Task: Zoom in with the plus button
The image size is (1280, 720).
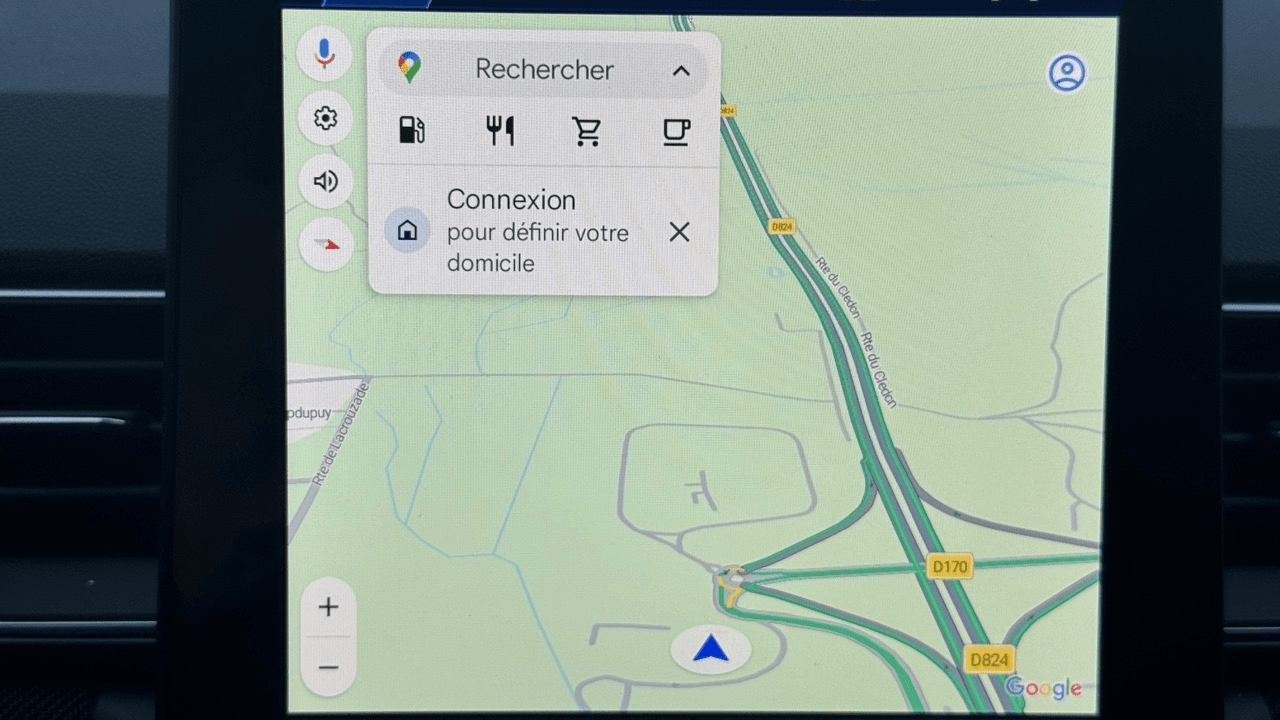Action: (x=328, y=607)
